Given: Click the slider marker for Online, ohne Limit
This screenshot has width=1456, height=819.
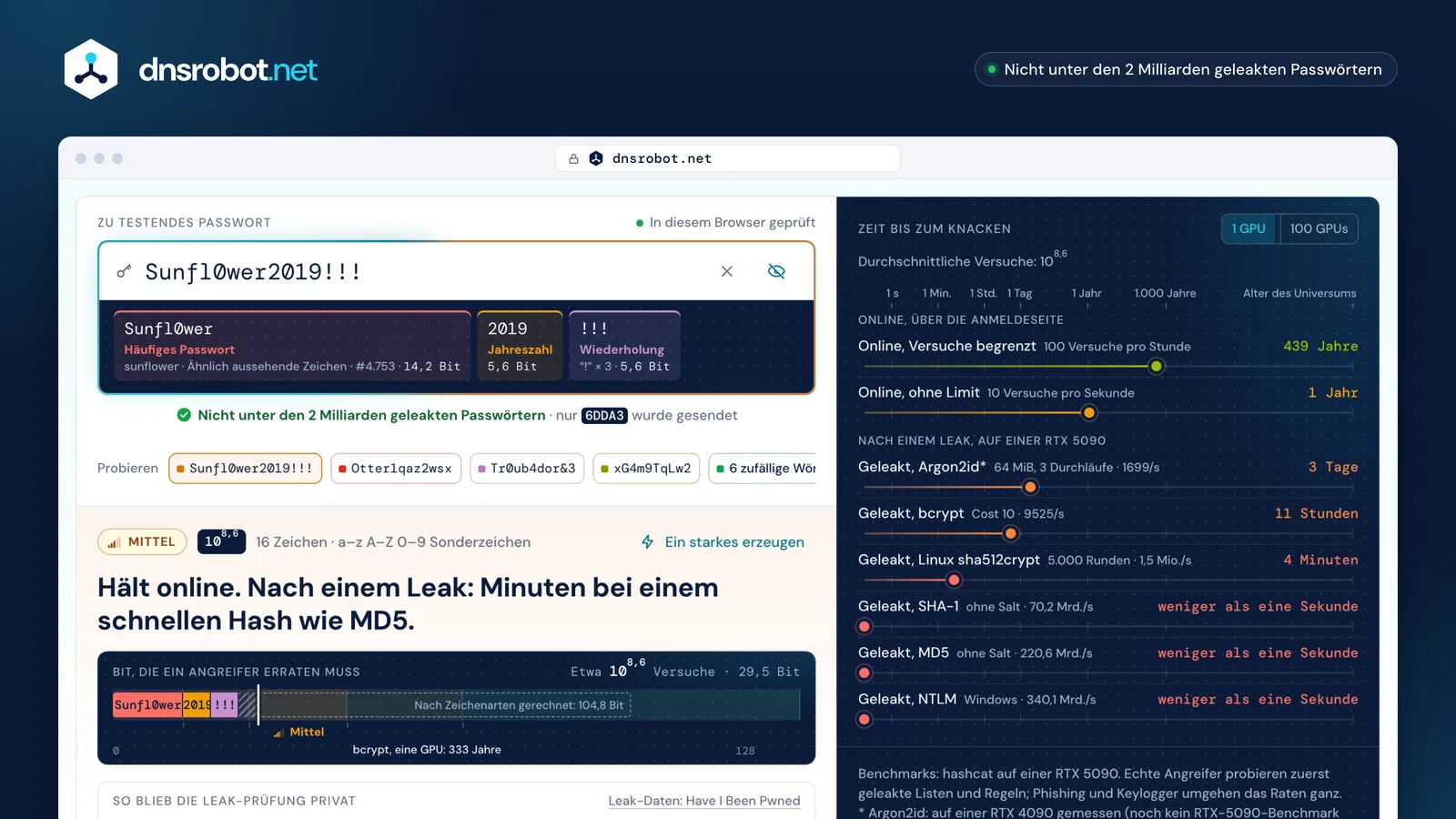Looking at the screenshot, I should point(1088,413).
